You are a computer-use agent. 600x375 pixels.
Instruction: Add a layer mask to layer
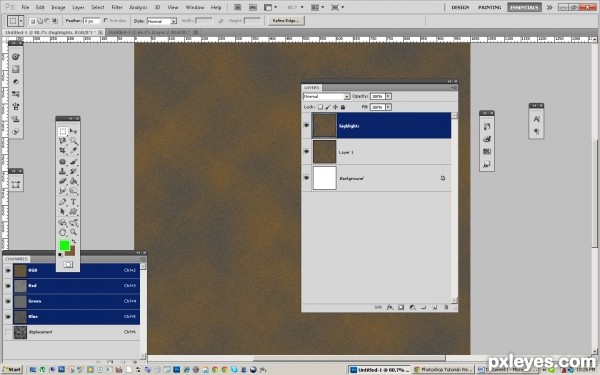point(401,307)
